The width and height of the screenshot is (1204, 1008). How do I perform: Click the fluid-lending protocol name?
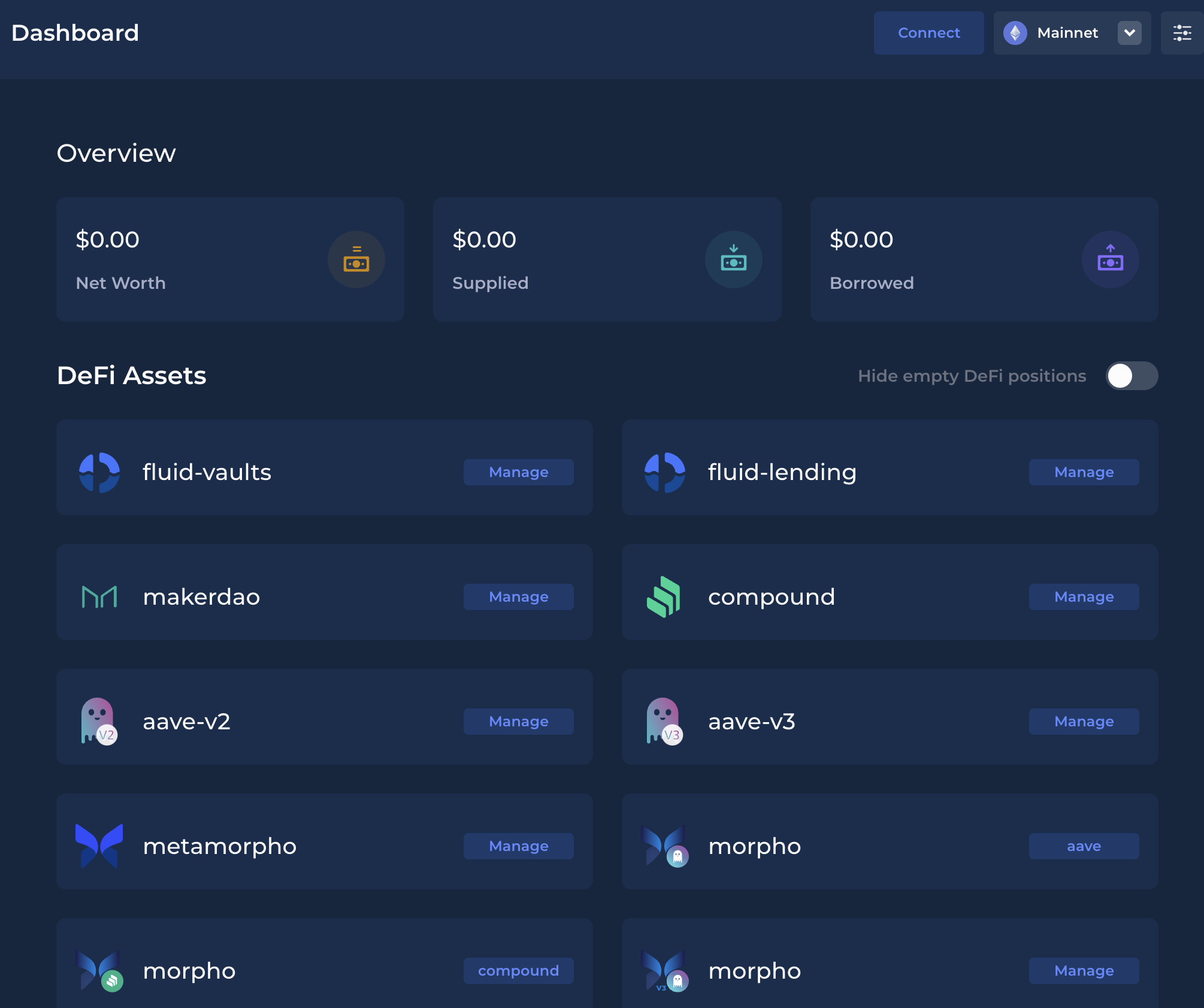[x=782, y=472]
